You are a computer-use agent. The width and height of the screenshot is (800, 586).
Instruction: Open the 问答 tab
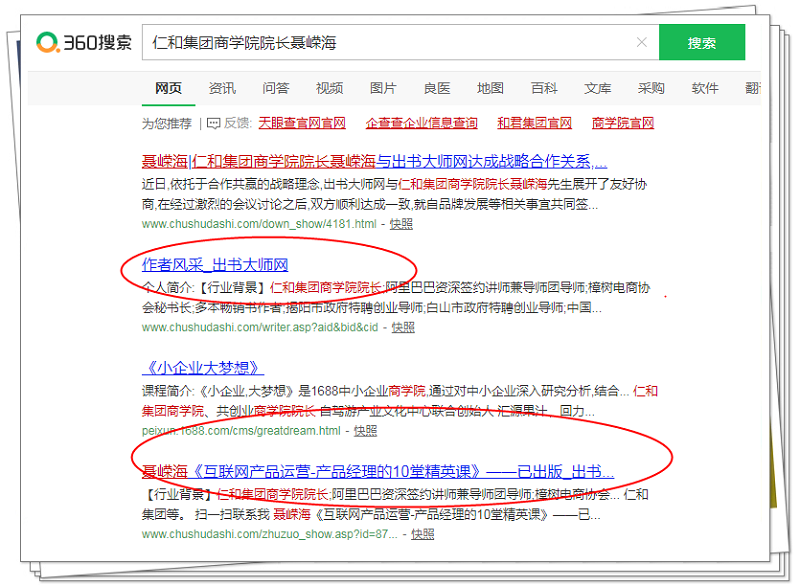pos(276,88)
